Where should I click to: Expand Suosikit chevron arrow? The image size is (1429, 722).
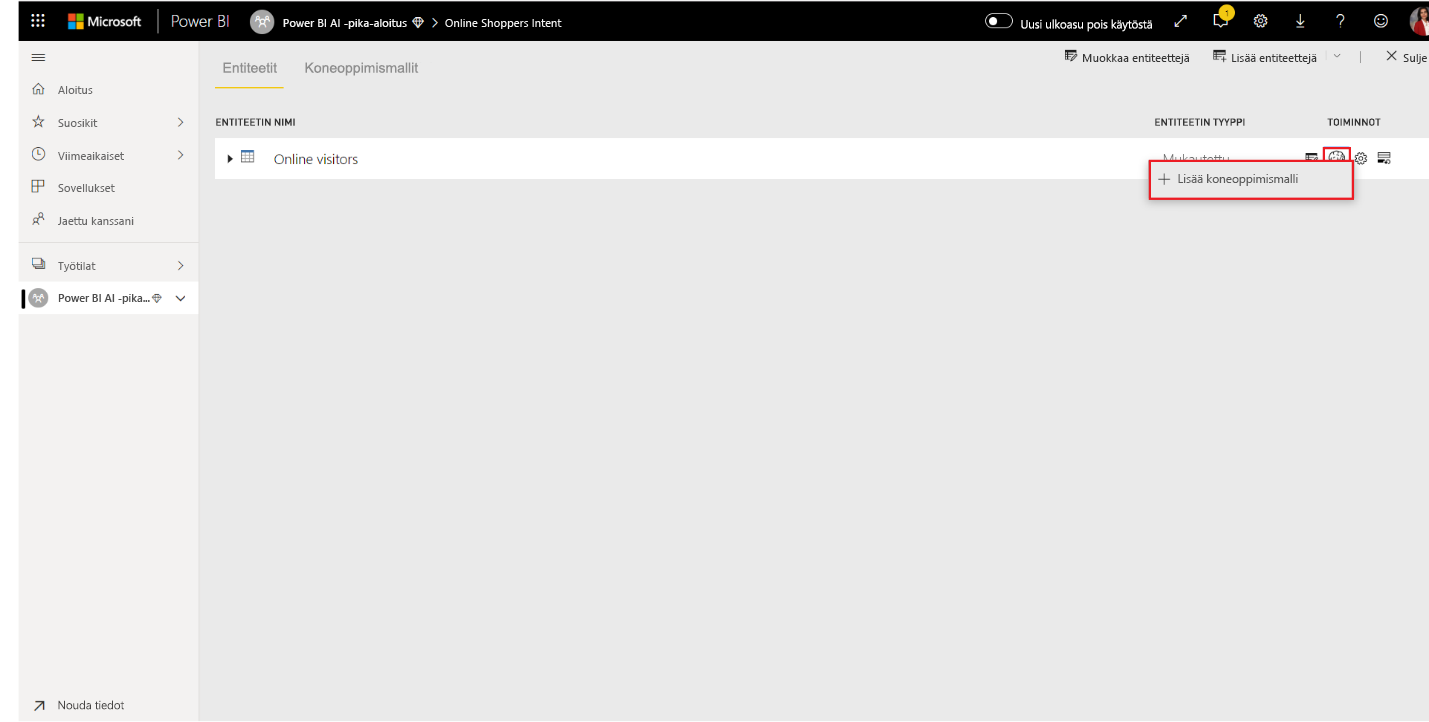(181, 123)
